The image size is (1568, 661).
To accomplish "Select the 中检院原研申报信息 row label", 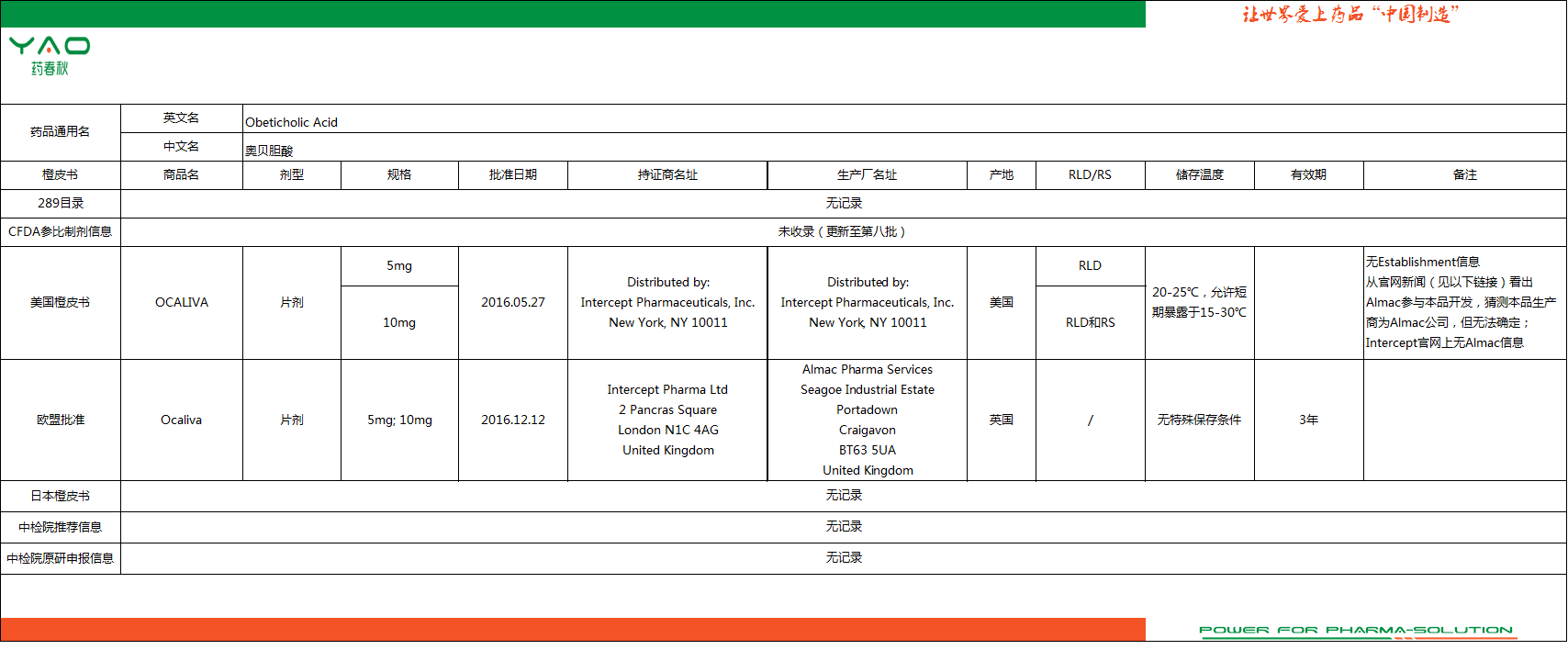I will pos(61,559).
